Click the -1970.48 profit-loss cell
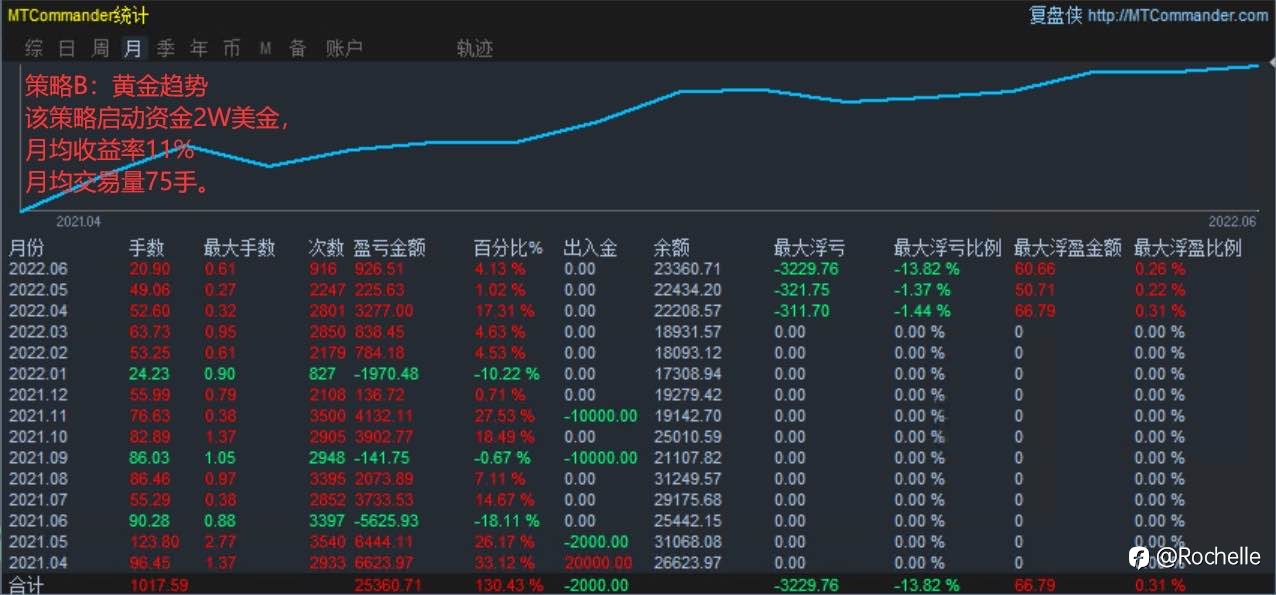The width and height of the screenshot is (1276, 595). coord(386,374)
